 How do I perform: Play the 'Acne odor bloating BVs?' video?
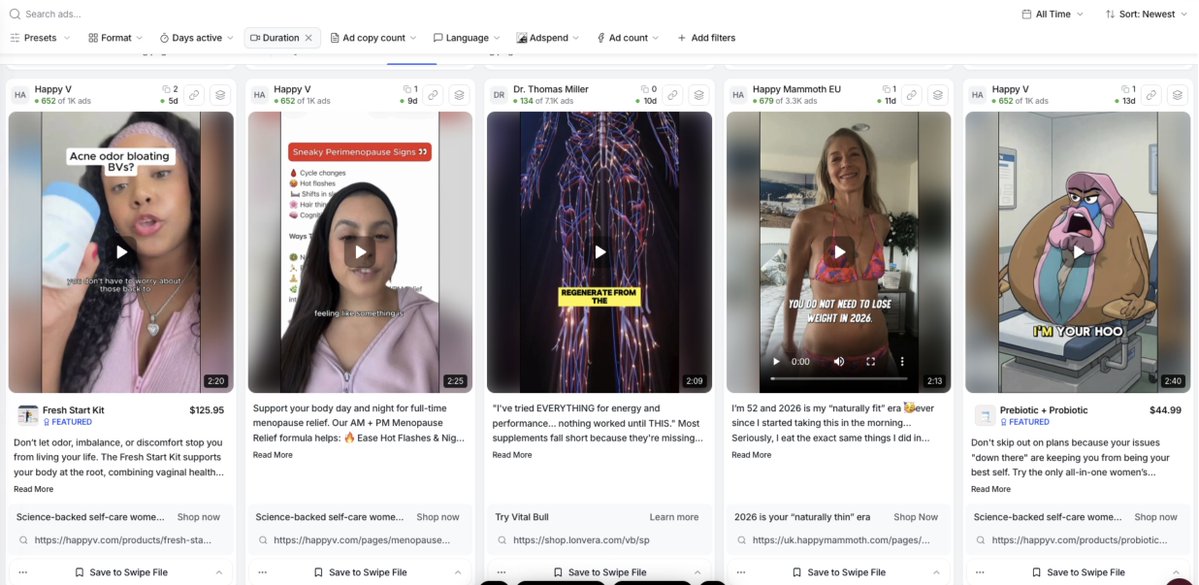click(121, 252)
